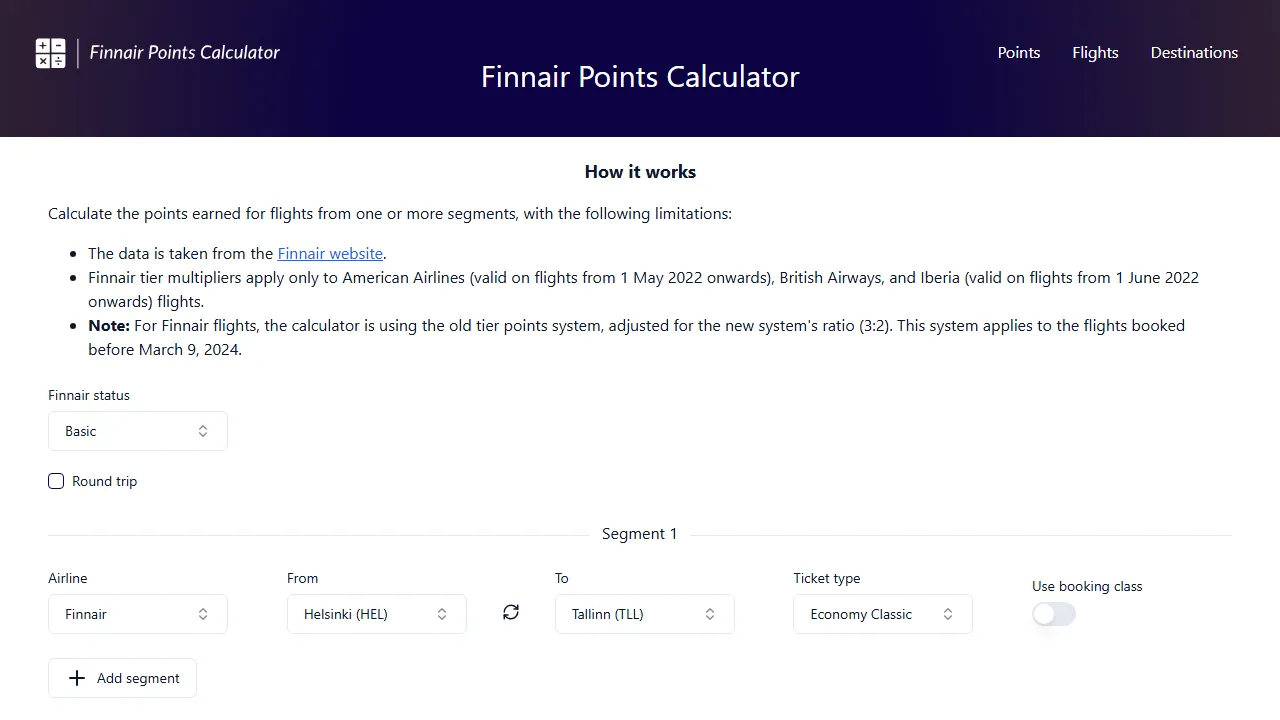Click the chevron on the From airport selector
The width and height of the screenshot is (1280, 720).
tap(441, 614)
